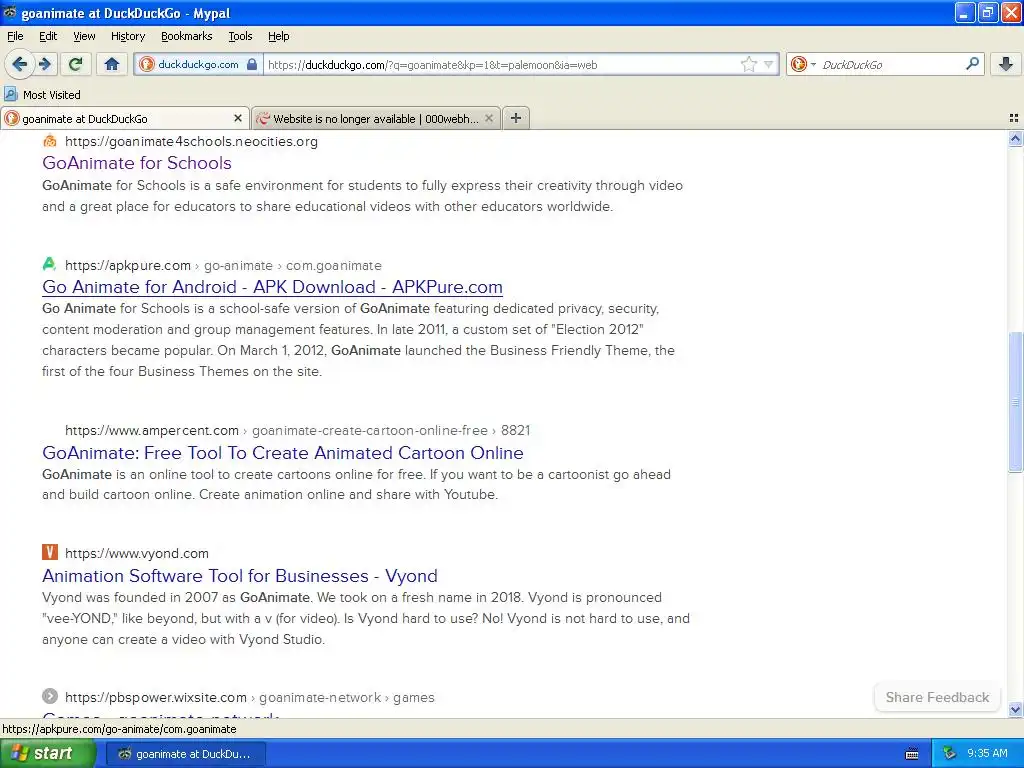Click the Share Feedback button
Viewport: 1024px width, 768px height.
click(937, 697)
